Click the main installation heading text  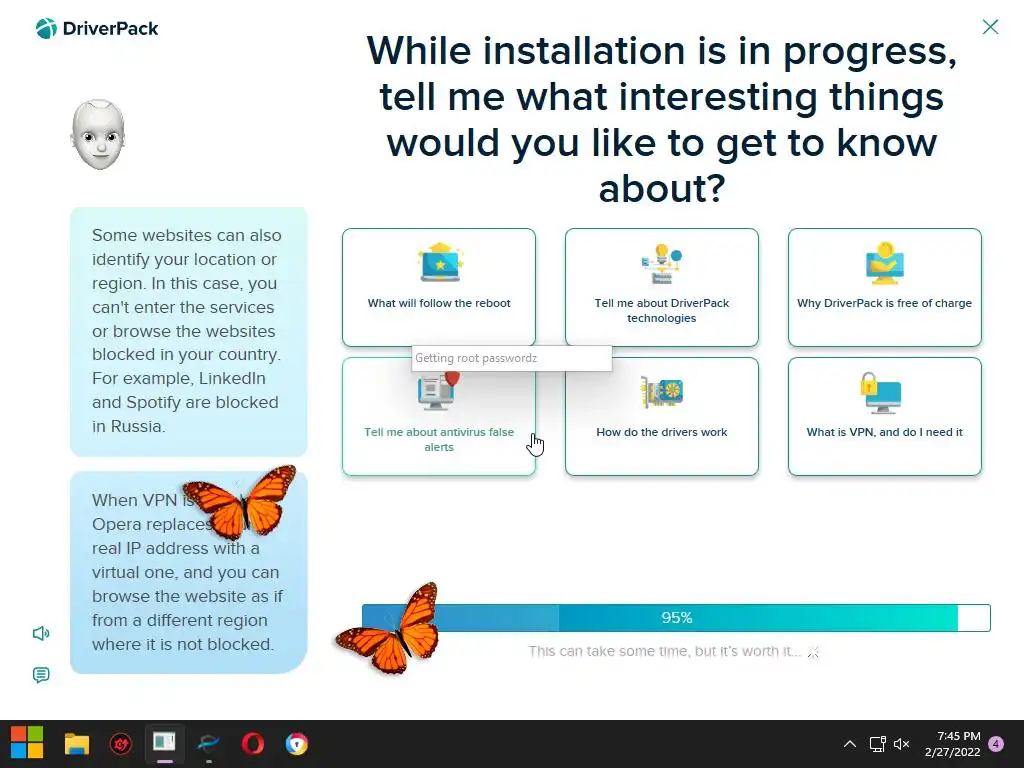(x=662, y=120)
